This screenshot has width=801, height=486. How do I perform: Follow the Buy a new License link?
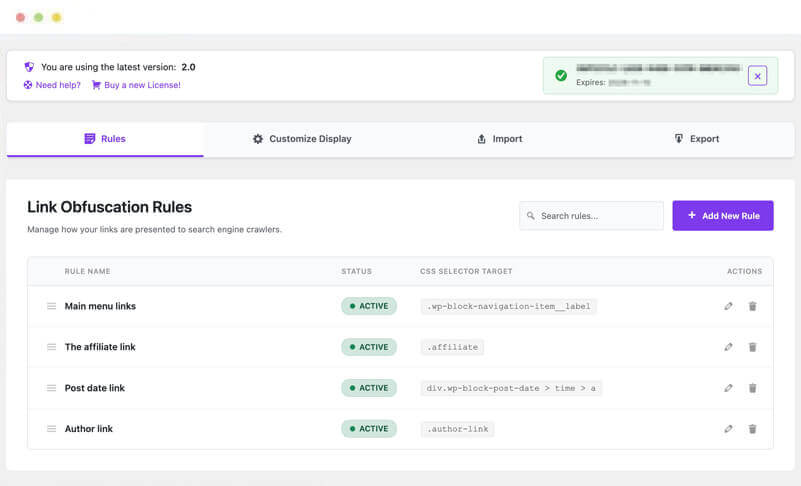[x=142, y=85]
